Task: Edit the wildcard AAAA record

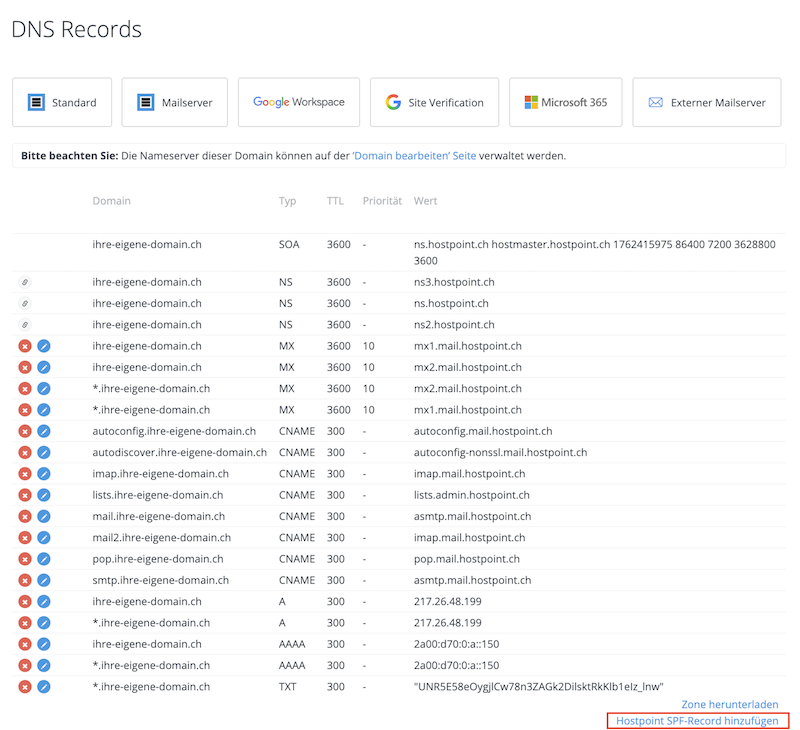Action: pos(44,665)
